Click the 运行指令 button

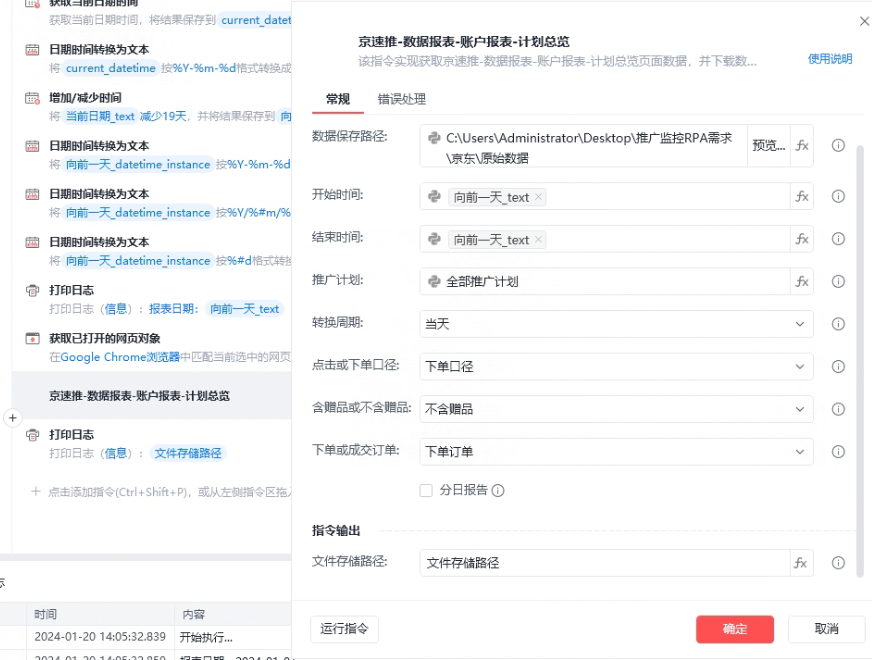coord(344,629)
